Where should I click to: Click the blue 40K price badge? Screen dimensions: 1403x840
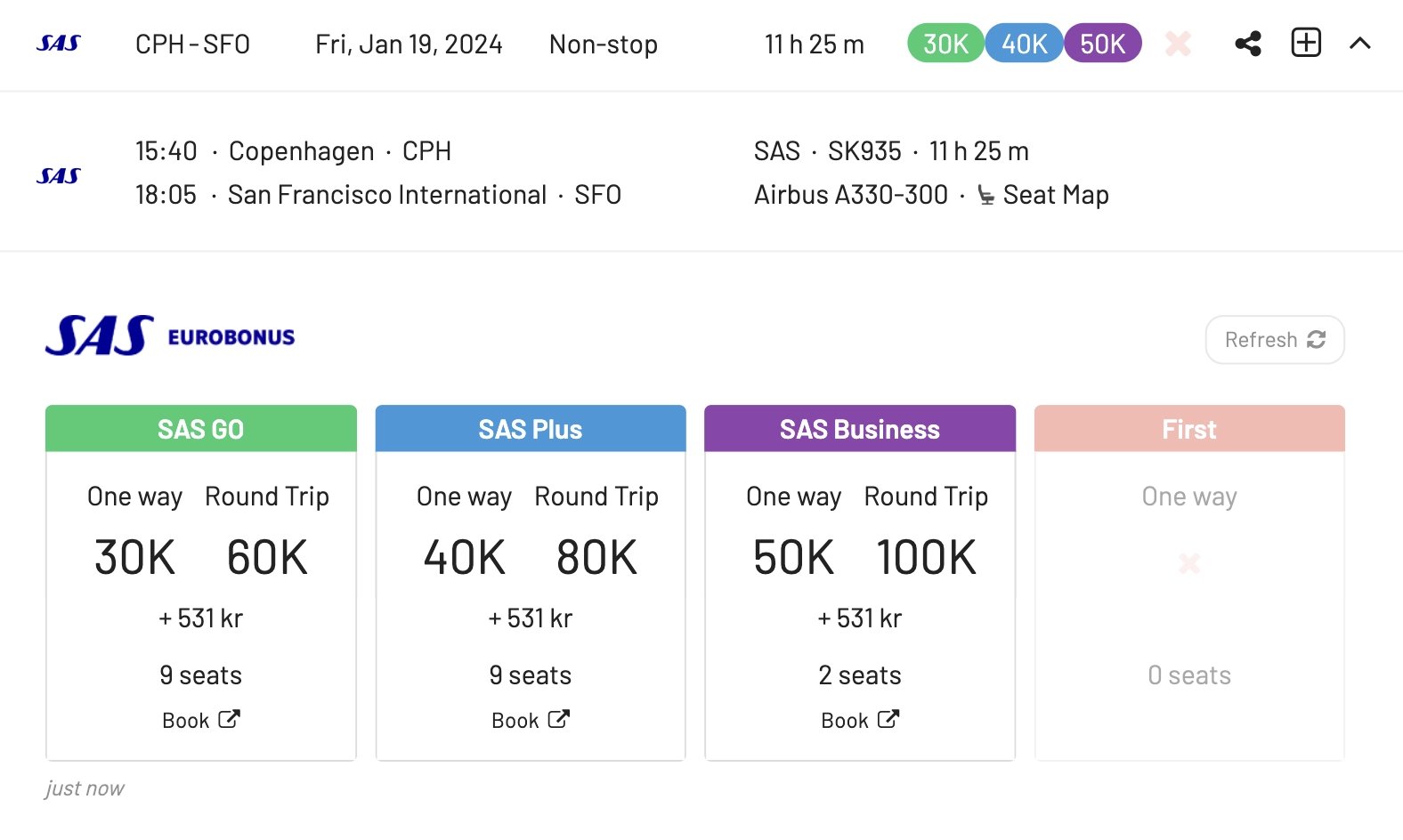point(1024,44)
